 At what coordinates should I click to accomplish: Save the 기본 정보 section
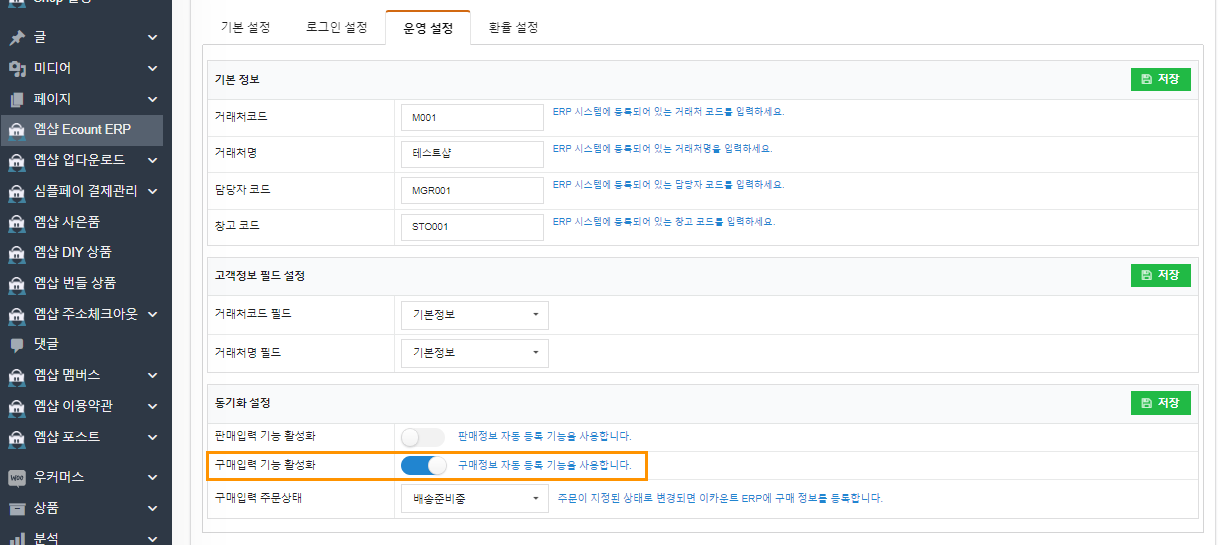point(1160,80)
